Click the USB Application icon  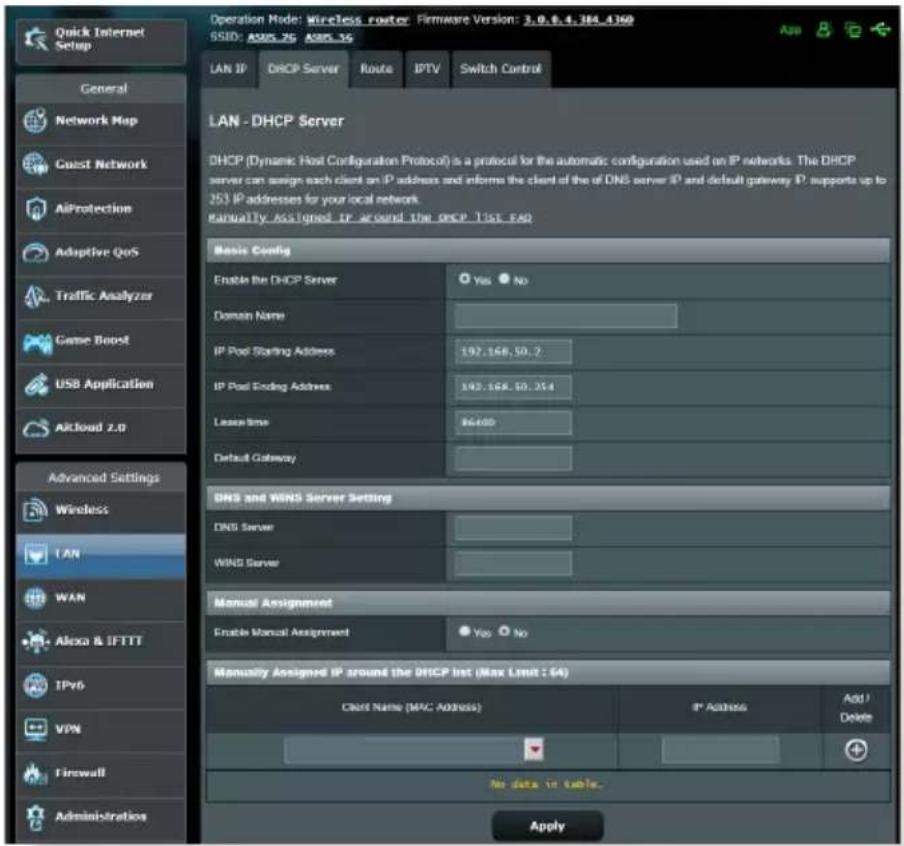[x=36, y=385]
